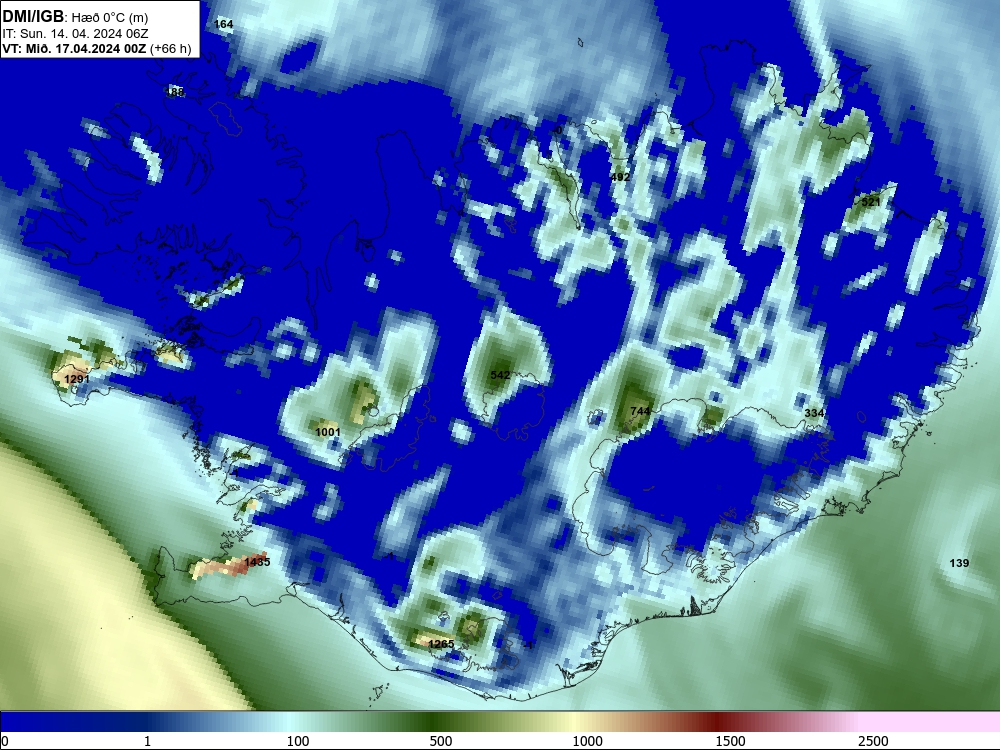Click the 1500 label on color scale
The image size is (1000, 750).
click(730, 741)
